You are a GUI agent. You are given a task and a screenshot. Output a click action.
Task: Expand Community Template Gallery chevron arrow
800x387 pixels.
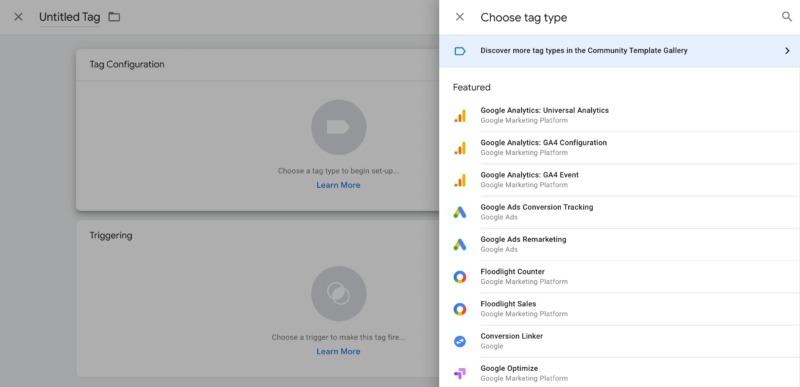pyautogui.click(x=787, y=51)
